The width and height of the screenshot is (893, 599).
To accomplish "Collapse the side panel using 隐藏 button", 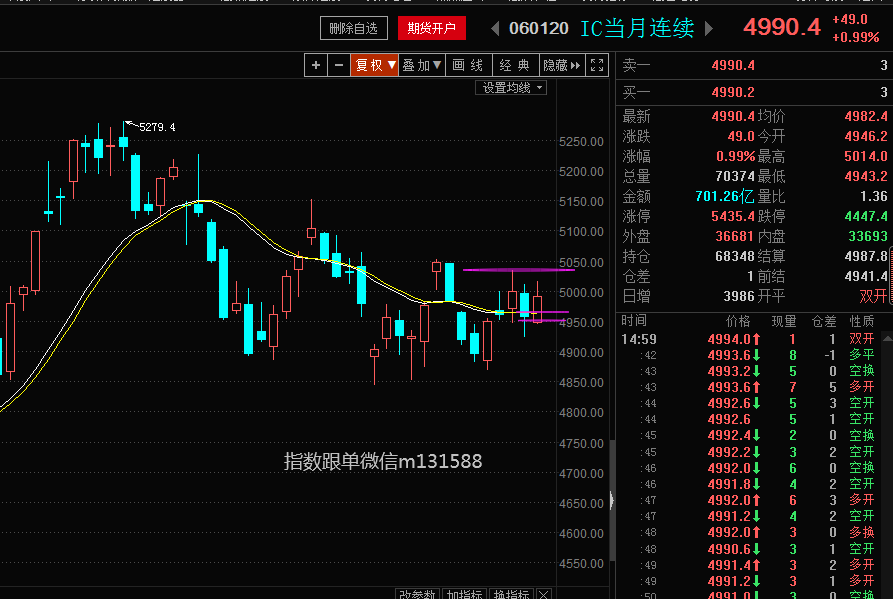I will (562, 65).
